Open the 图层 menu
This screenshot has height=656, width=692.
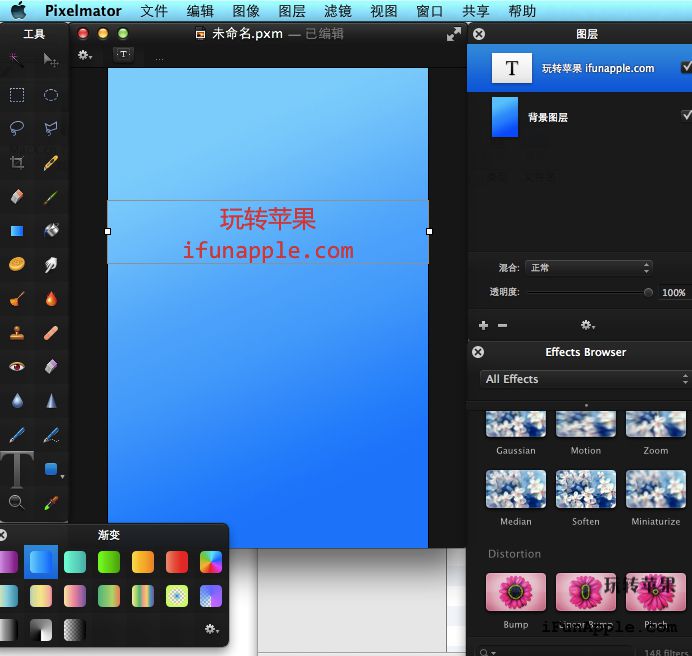[x=292, y=11]
